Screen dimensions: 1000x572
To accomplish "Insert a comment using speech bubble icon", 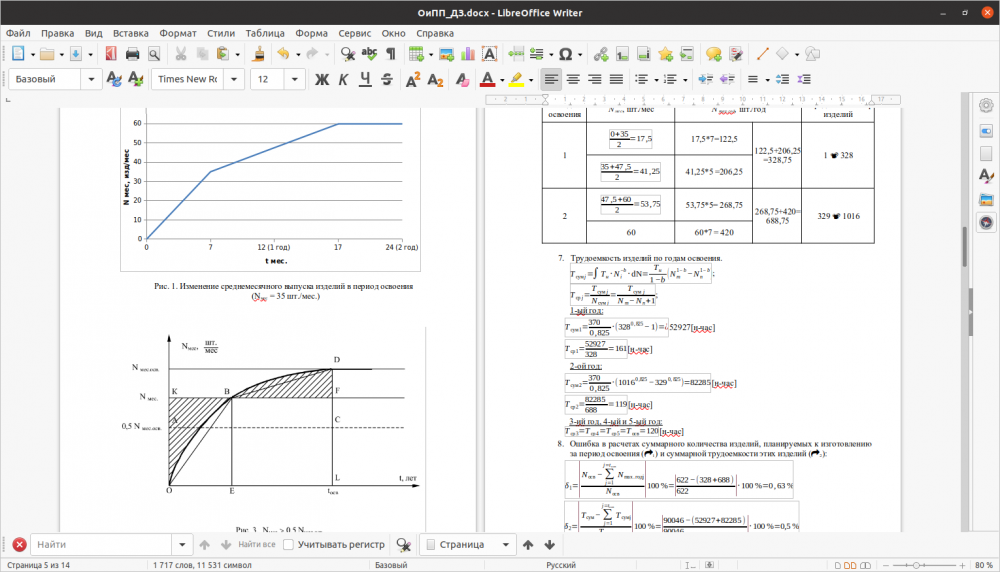I will pyautogui.click(x=713, y=54).
